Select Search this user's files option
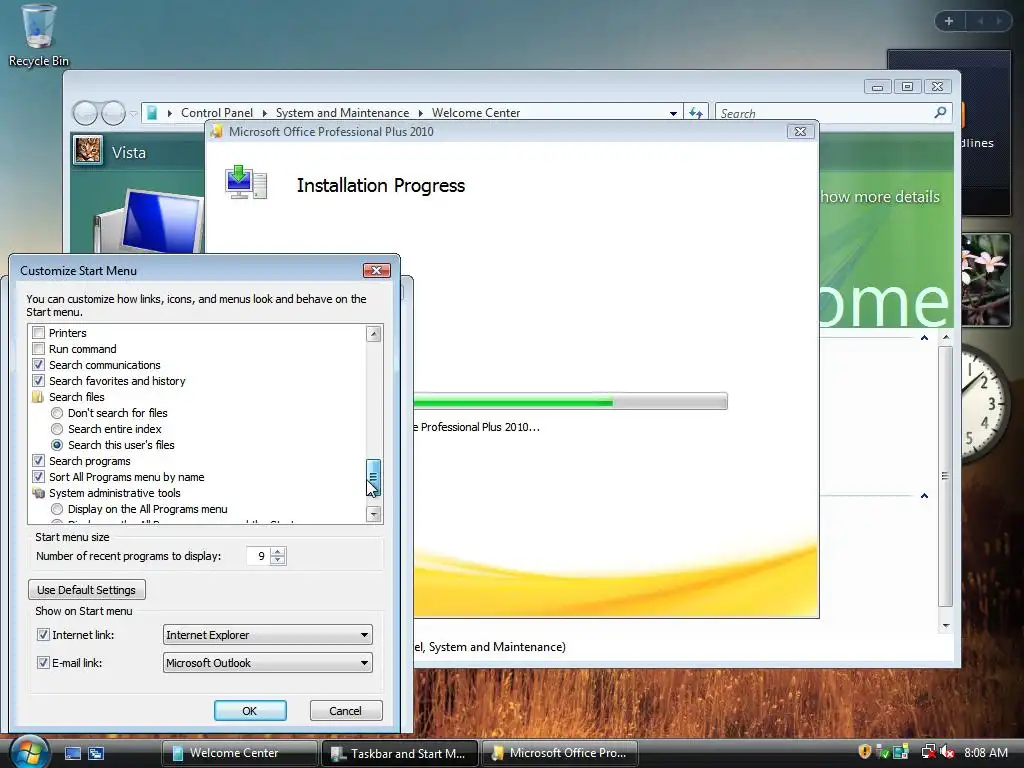This screenshot has height=768, width=1024. 57,445
